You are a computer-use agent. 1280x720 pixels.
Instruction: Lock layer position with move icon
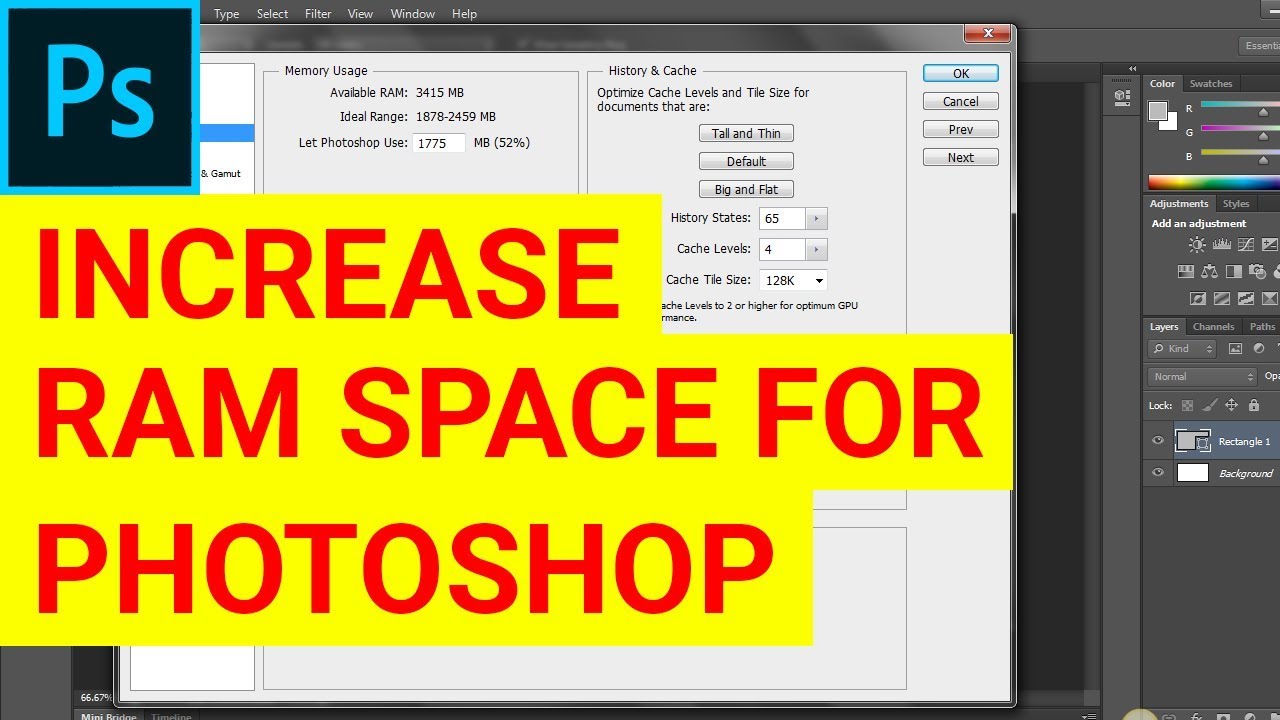[1231, 405]
